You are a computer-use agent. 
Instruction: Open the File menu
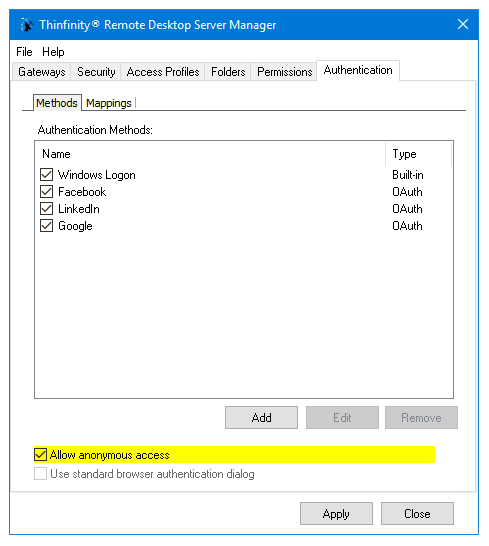tap(24, 52)
